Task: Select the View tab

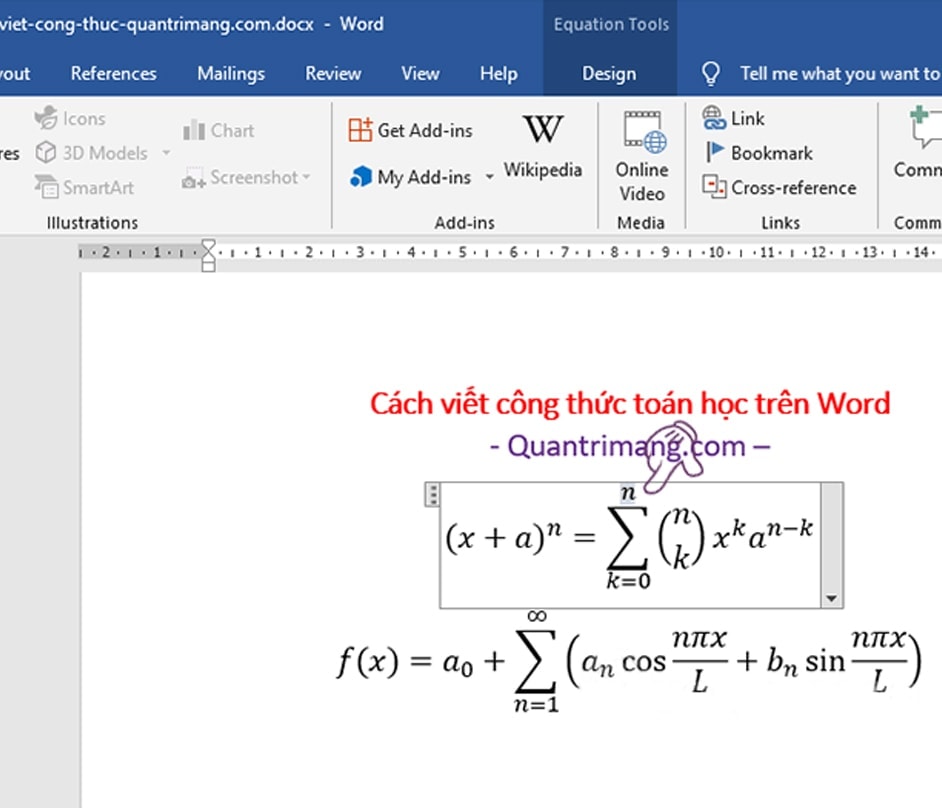Action: pyautogui.click(x=421, y=73)
